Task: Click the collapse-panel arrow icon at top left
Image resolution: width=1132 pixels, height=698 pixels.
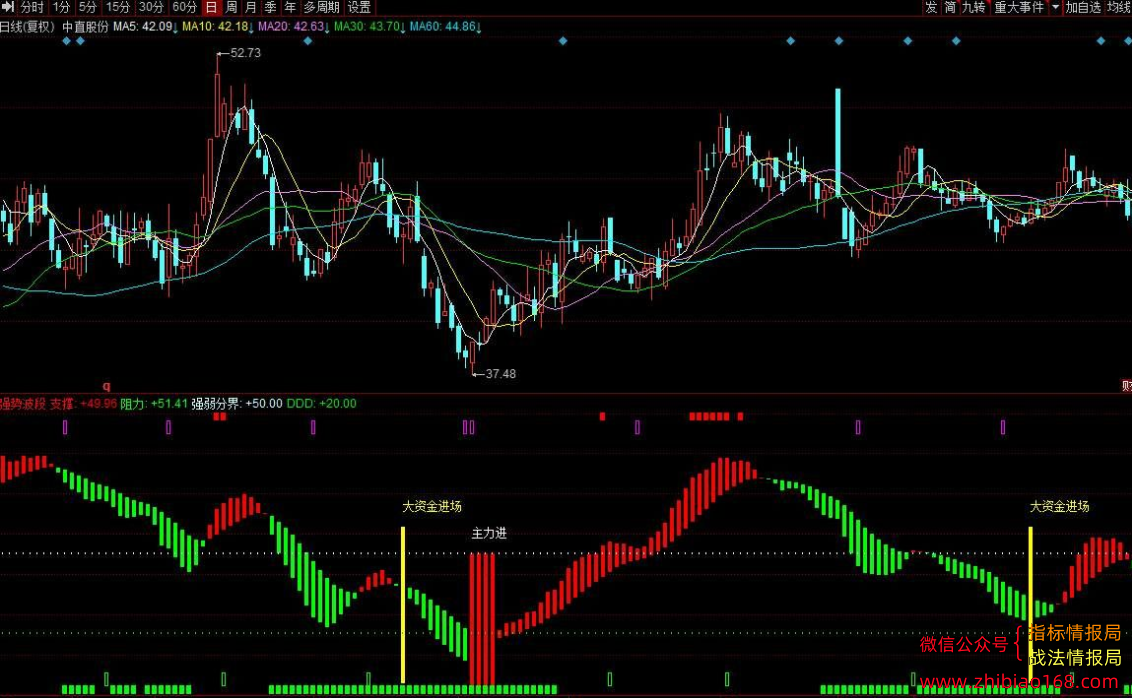Action: pyautogui.click(x=8, y=7)
